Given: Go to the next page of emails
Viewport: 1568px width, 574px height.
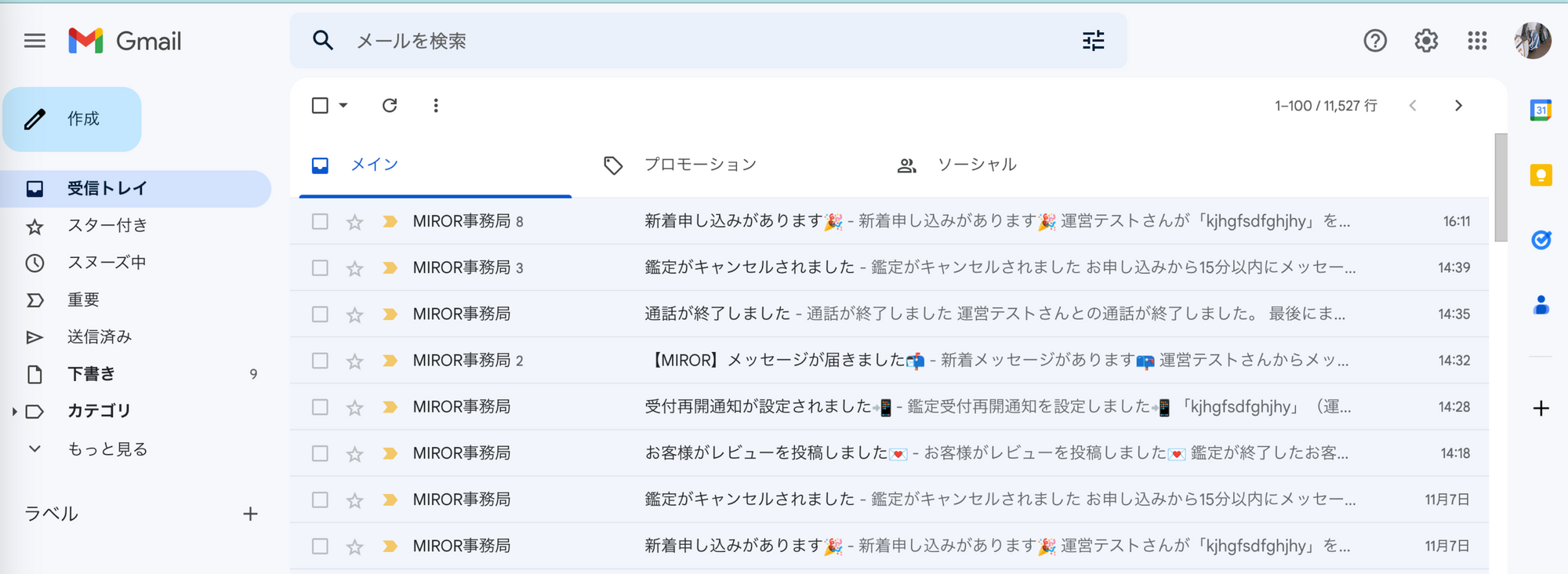Looking at the screenshot, I should click(x=1458, y=105).
